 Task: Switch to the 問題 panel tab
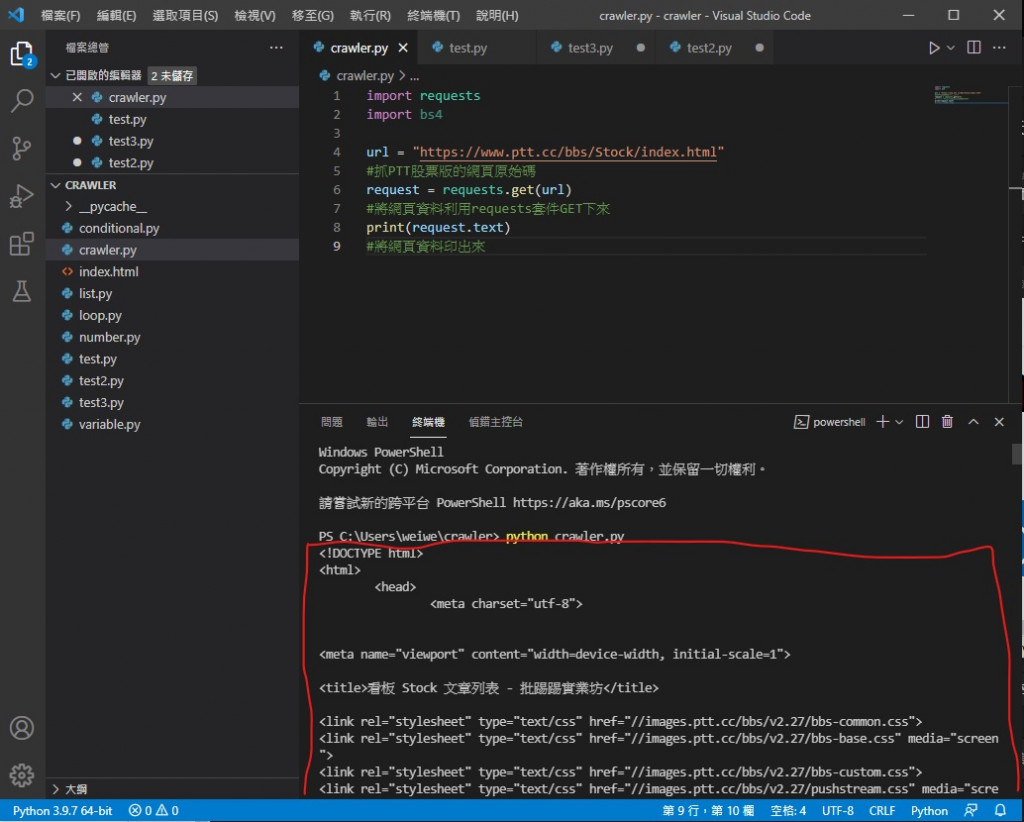[331, 422]
